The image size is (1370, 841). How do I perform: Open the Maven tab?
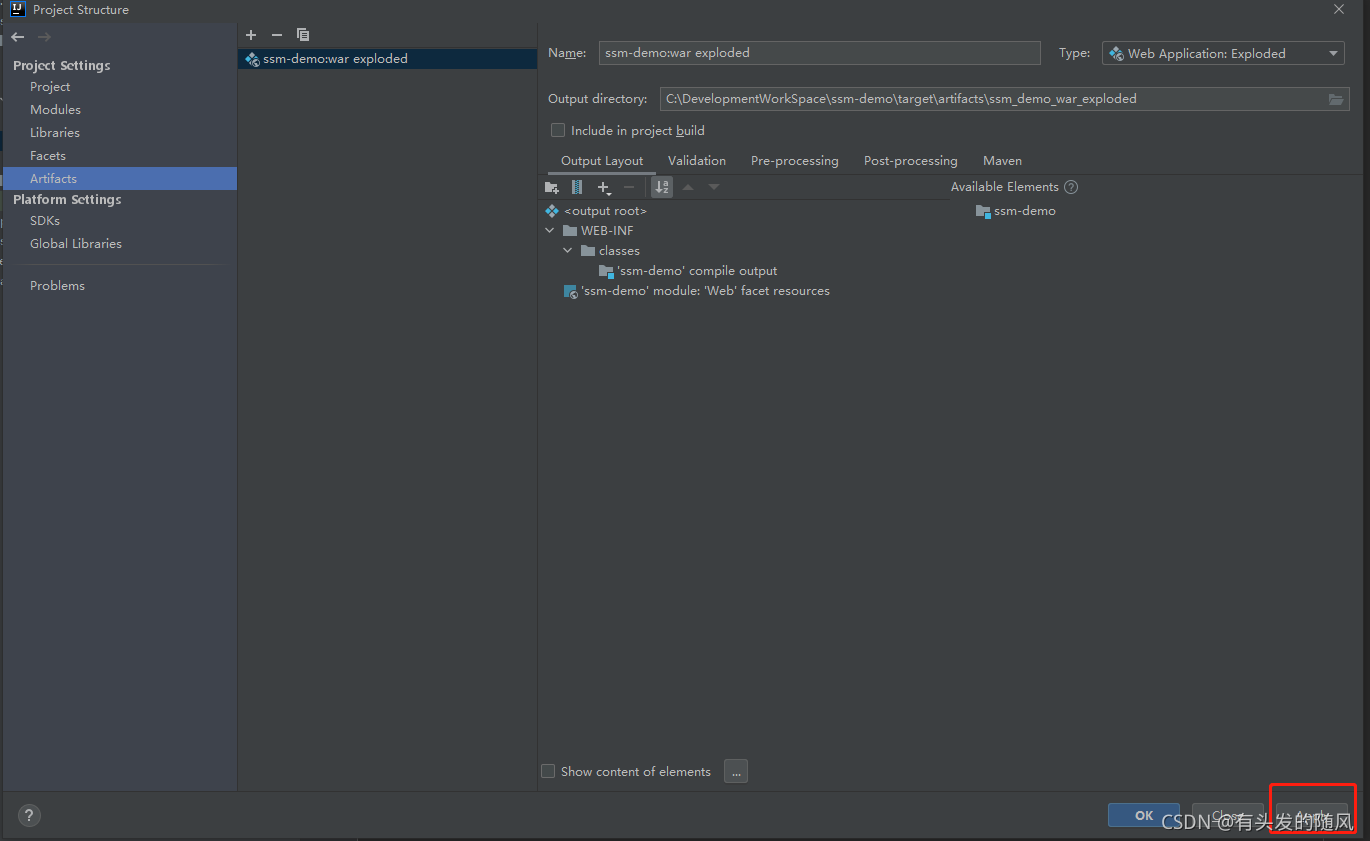(1002, 160)
